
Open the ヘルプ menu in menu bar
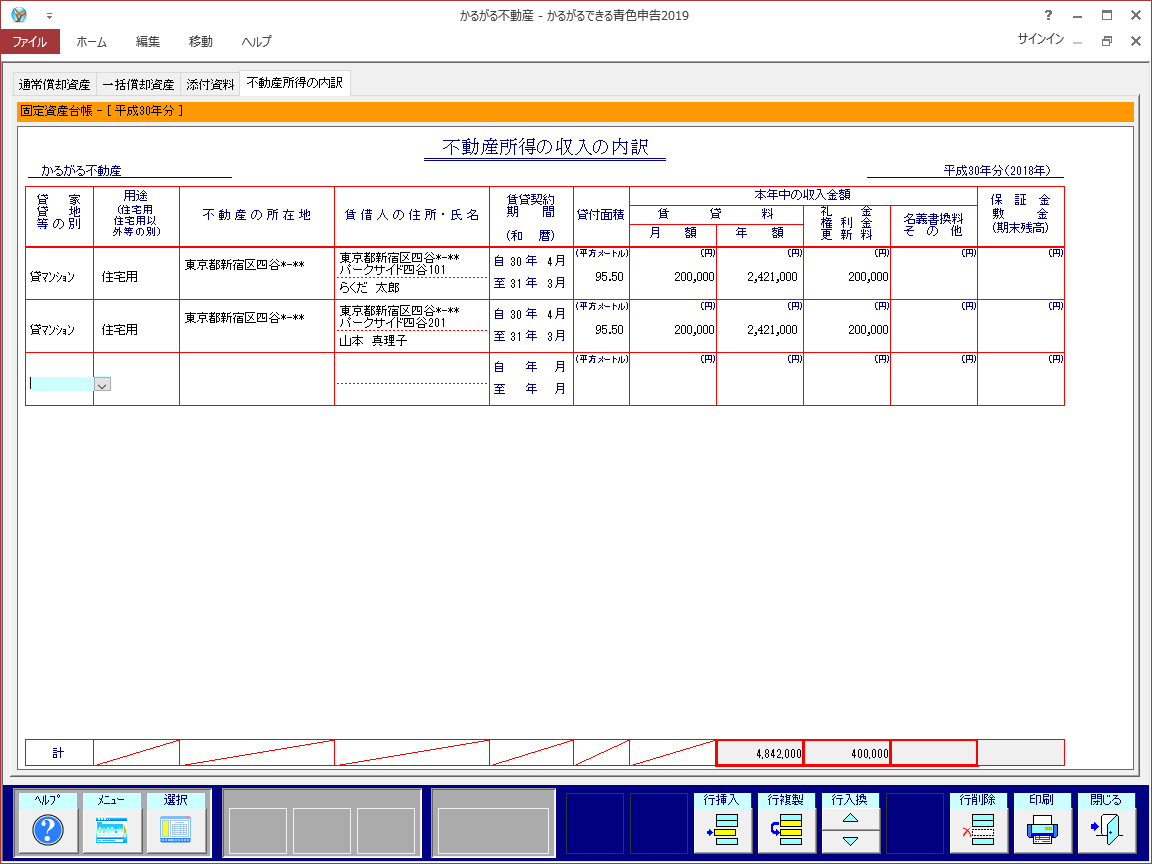pos(256,42)
